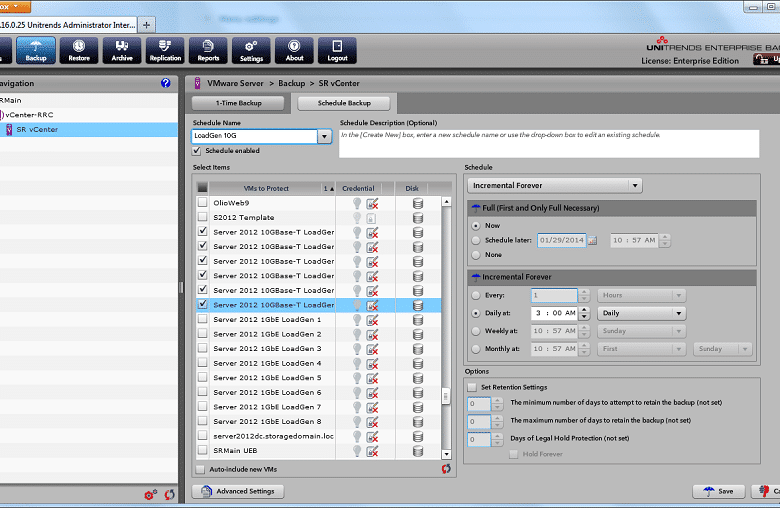780x508 pixels.
Task: Sort by VMs to Protect column
Action: tap(266, 189)
